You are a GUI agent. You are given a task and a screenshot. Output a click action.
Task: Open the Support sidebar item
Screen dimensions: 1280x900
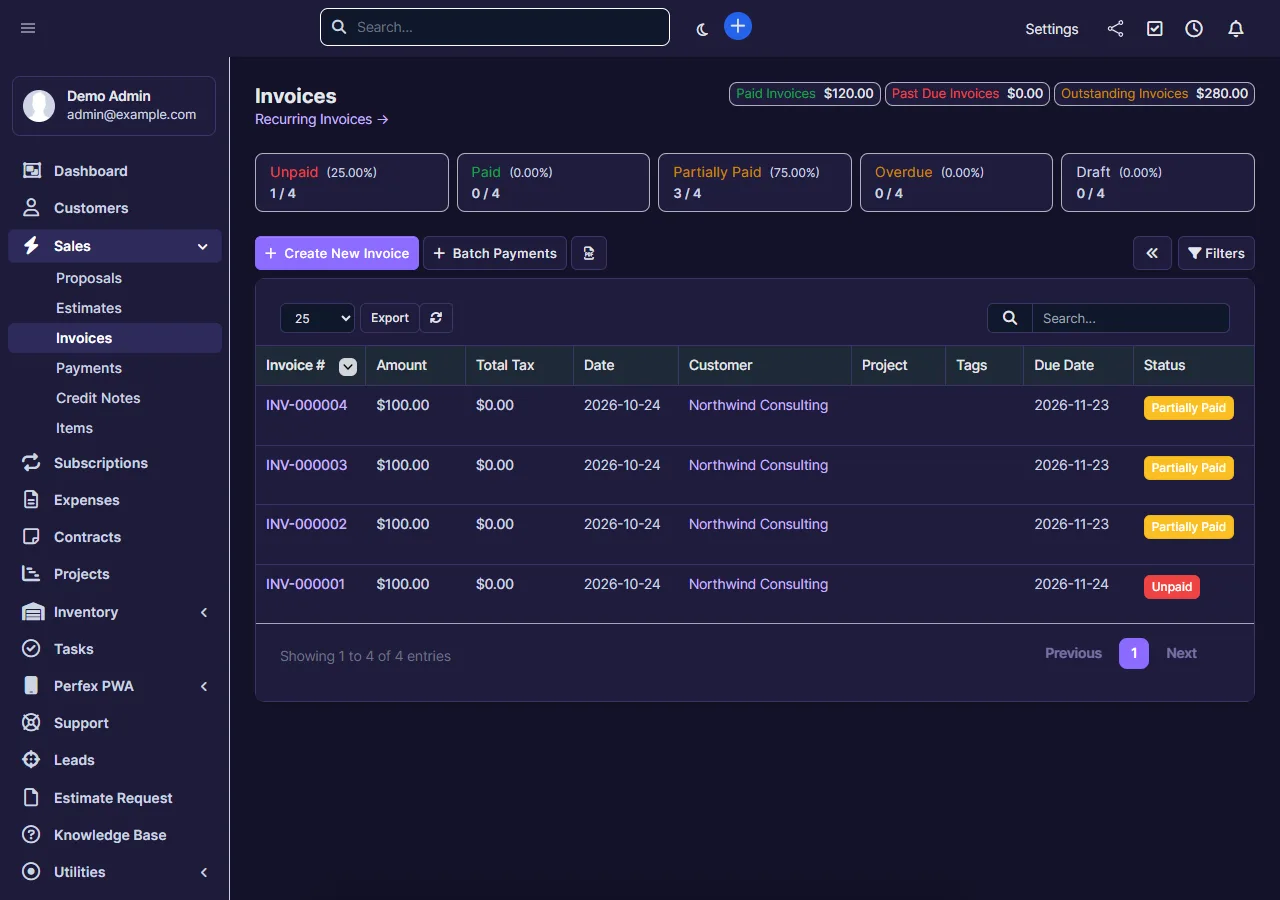click(x=115, y=723)
